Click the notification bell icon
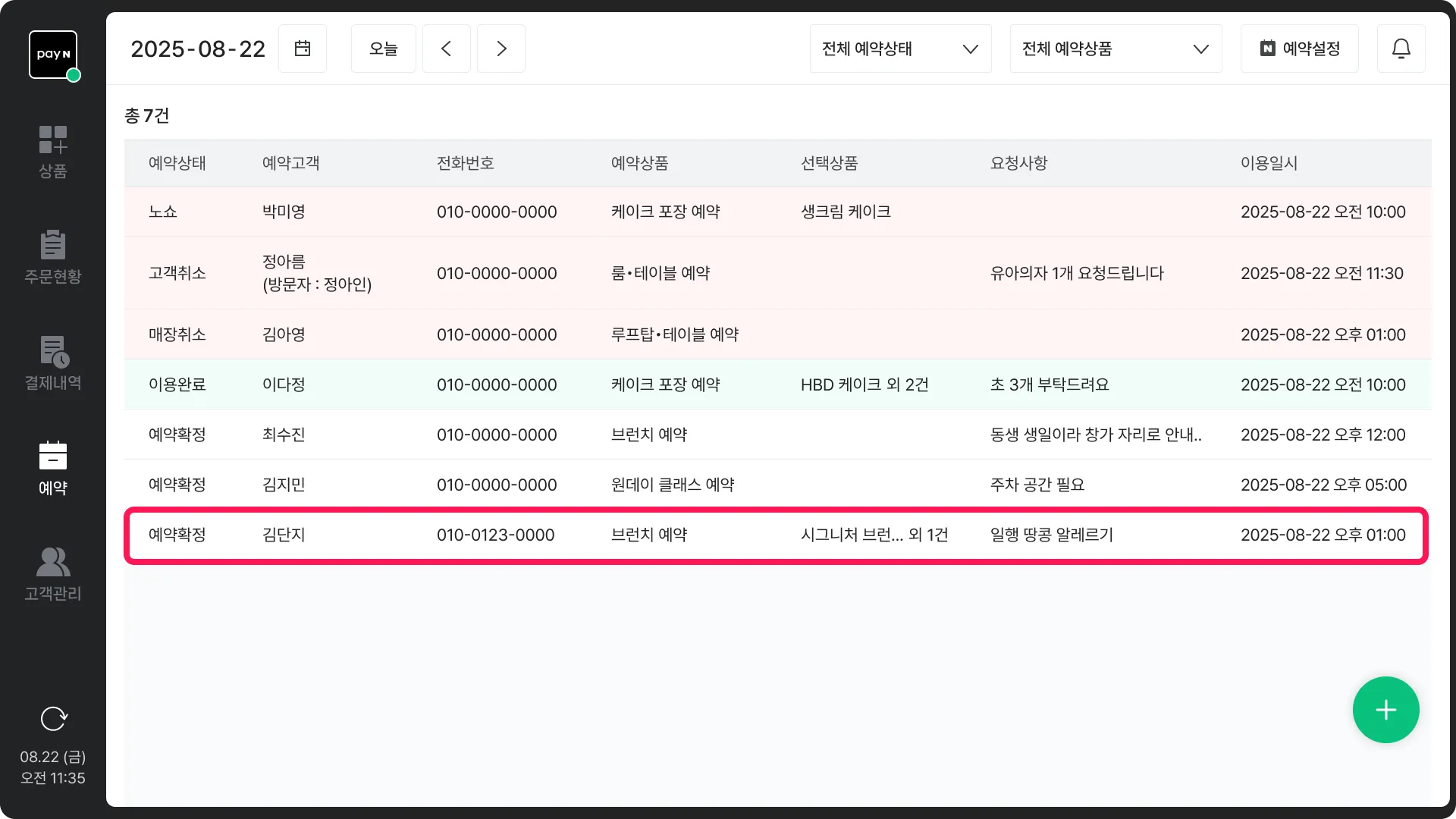Image resolution: width=1456 pixels, height=819 pixels. pyautogui.click(x=1401, y=49)
